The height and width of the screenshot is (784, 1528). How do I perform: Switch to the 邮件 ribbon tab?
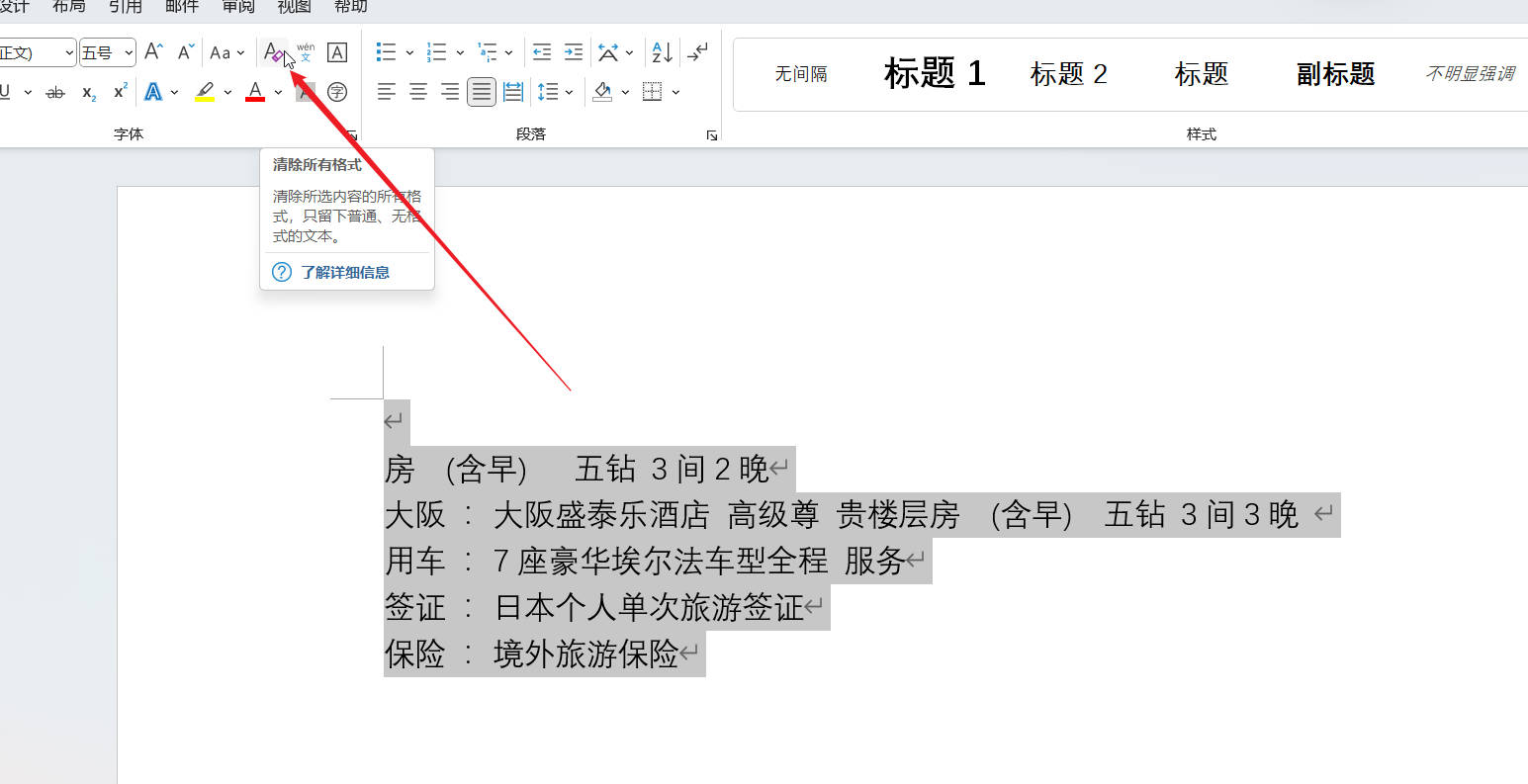point(182,7)
